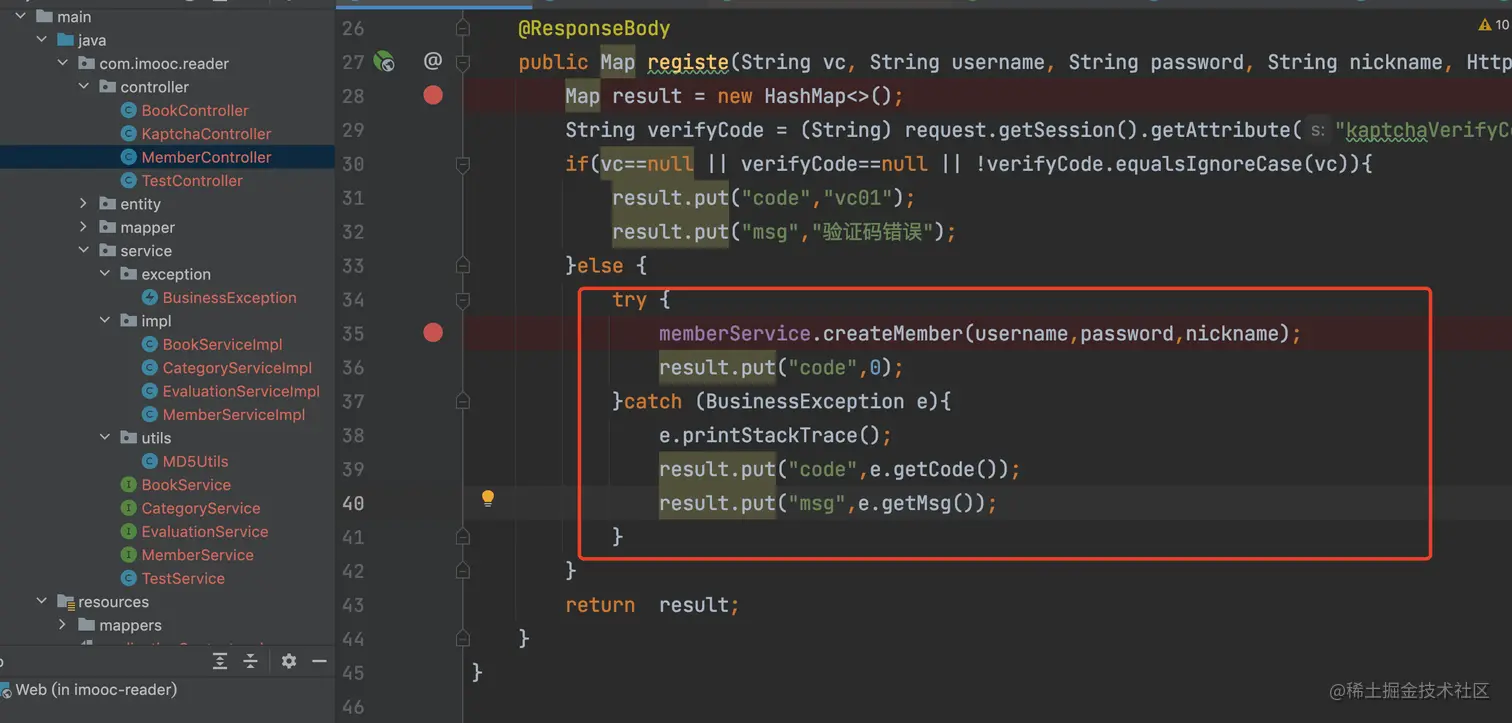Viewport: 1512px width, 723px height.
Task: Click the class icon beside MD5Utils
Action: (150, 461)
